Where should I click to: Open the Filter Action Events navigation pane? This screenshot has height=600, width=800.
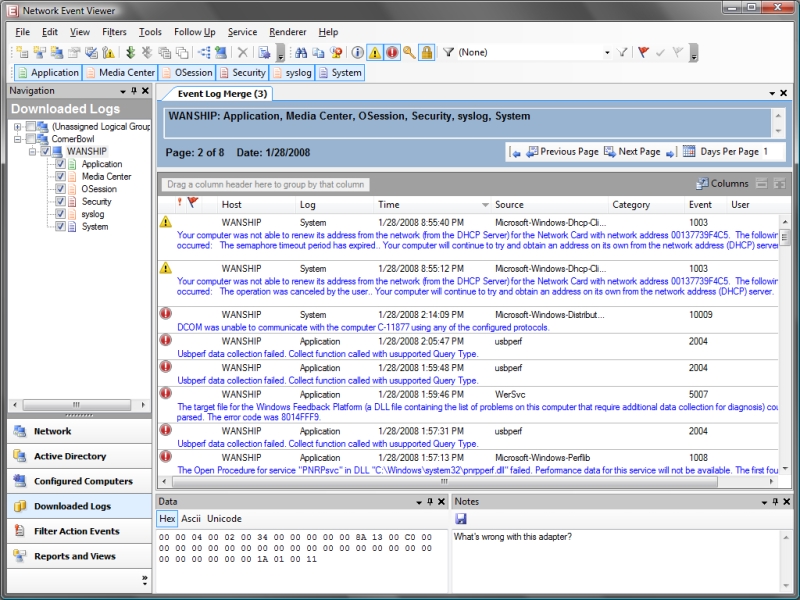76,531
